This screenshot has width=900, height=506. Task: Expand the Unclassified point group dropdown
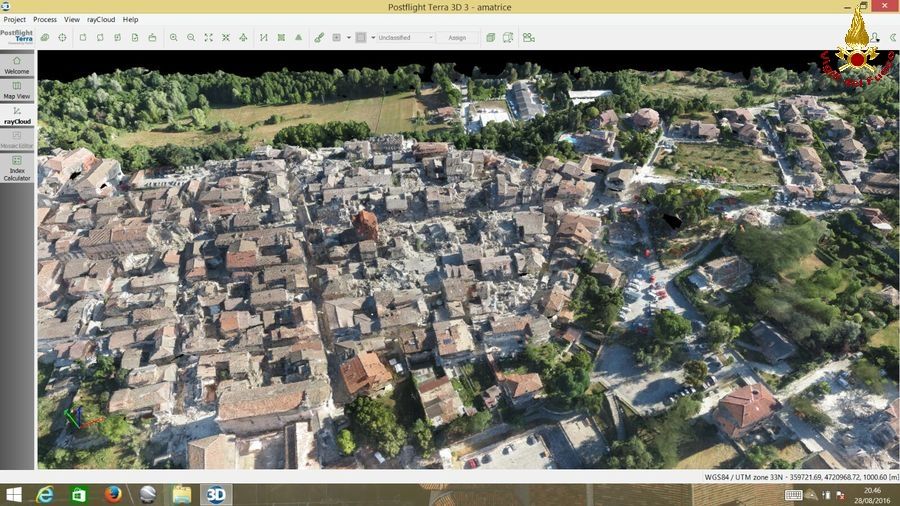tap(403, 38)
